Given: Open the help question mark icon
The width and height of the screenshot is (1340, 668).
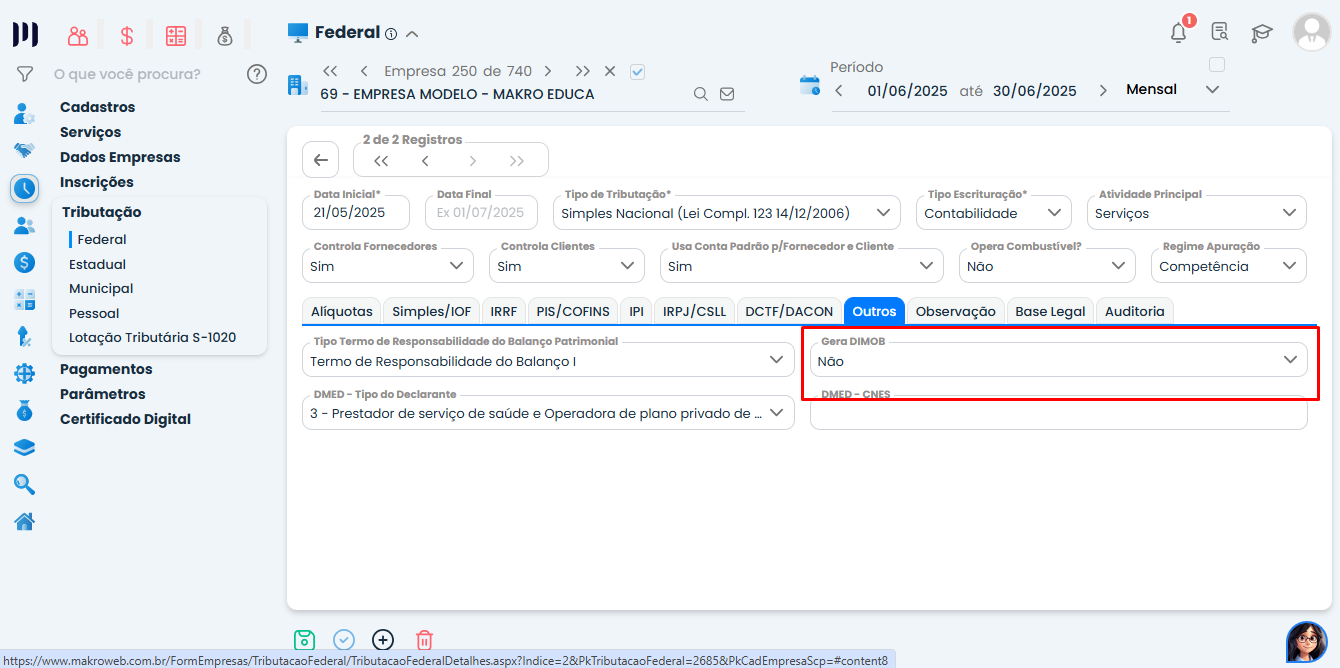Looking at the screenshot, I should [257, 74].
